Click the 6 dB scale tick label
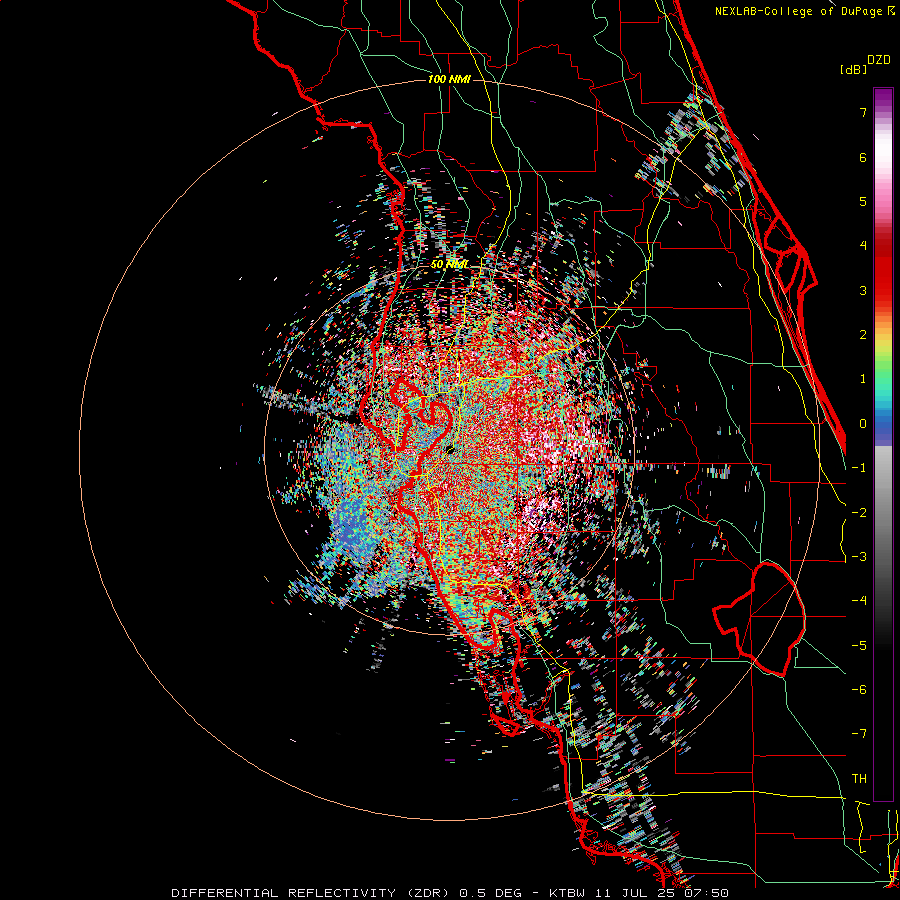Image resolution: width=900 pixels, height=900 pixels. [x=863, y=157]
